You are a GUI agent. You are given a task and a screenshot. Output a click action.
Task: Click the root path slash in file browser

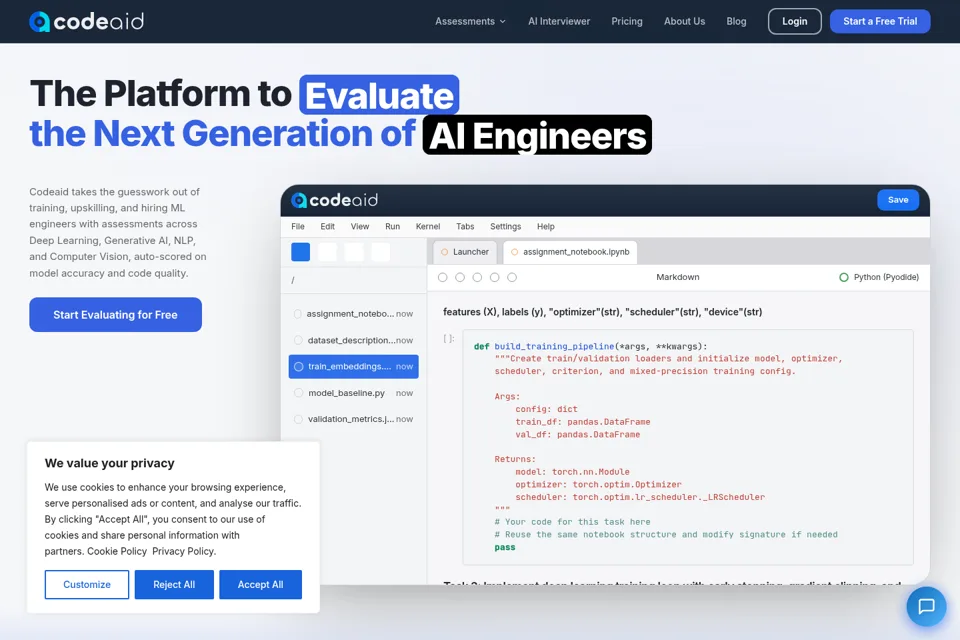click(293, 280)
